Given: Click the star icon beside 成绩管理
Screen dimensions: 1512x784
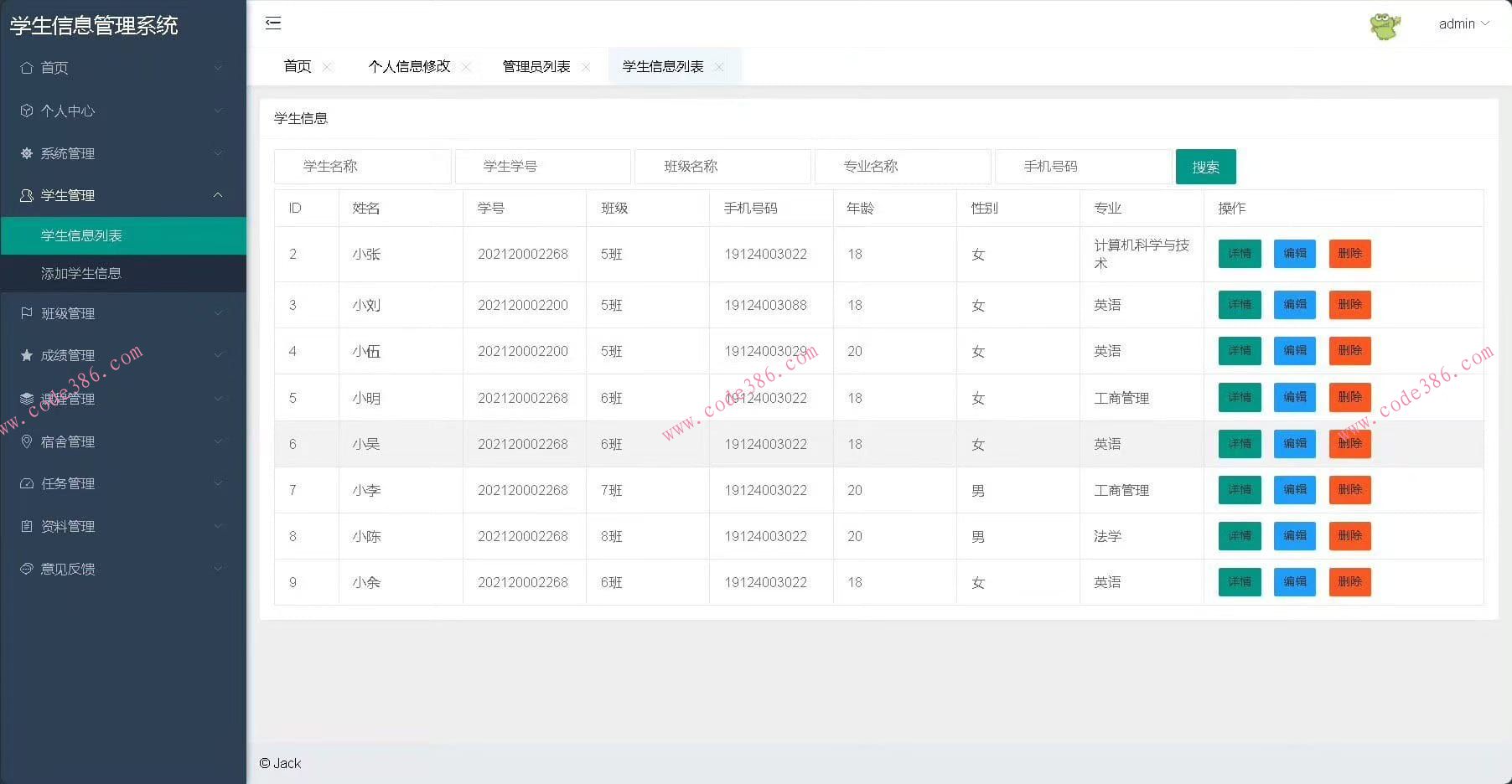Looking at the screenshot, I should [x=26, y=355].
